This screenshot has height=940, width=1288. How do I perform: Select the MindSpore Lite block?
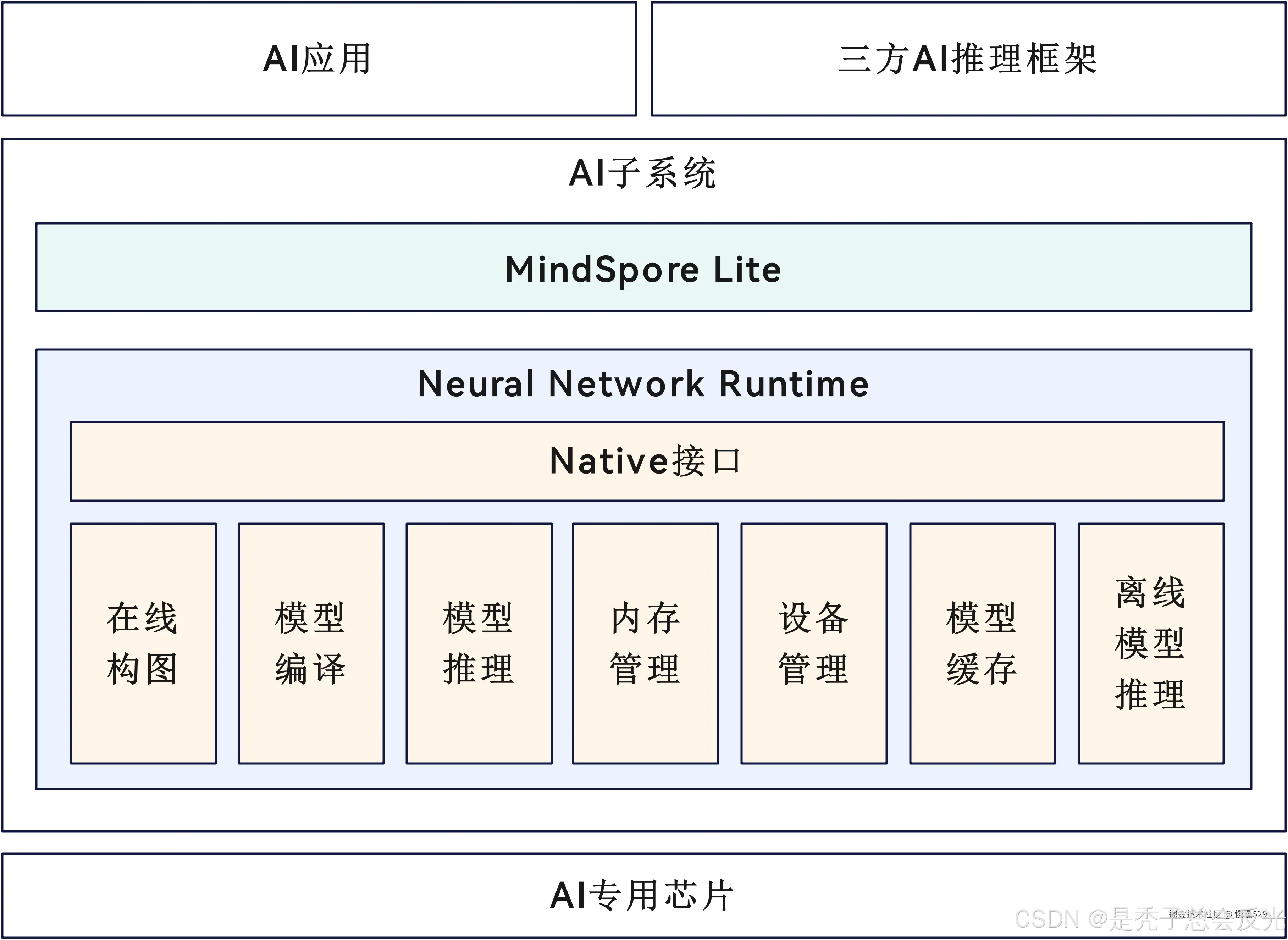[x=644, y=267]
